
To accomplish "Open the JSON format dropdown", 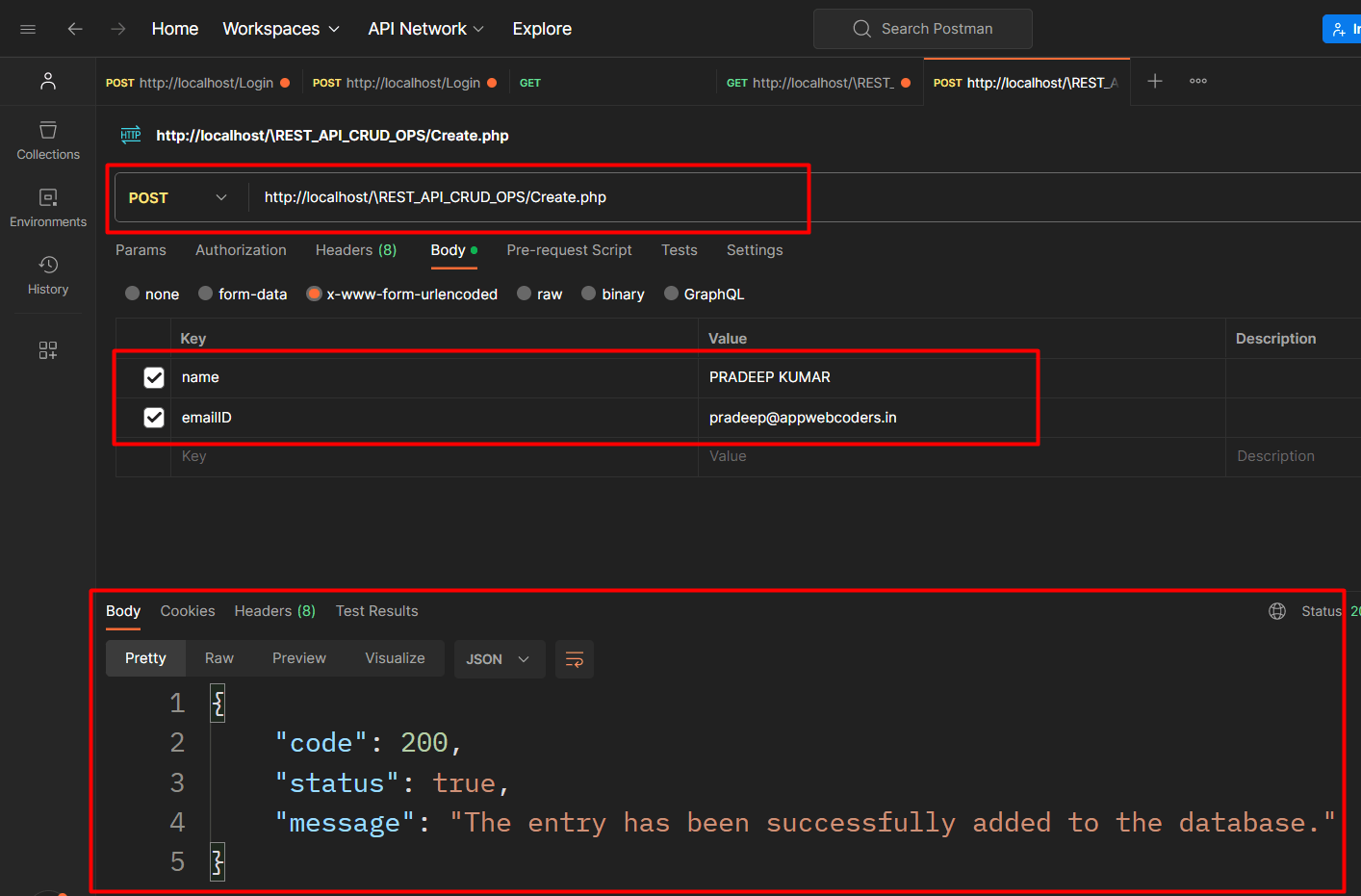I will pyautogui.click(x=499, y=659).
